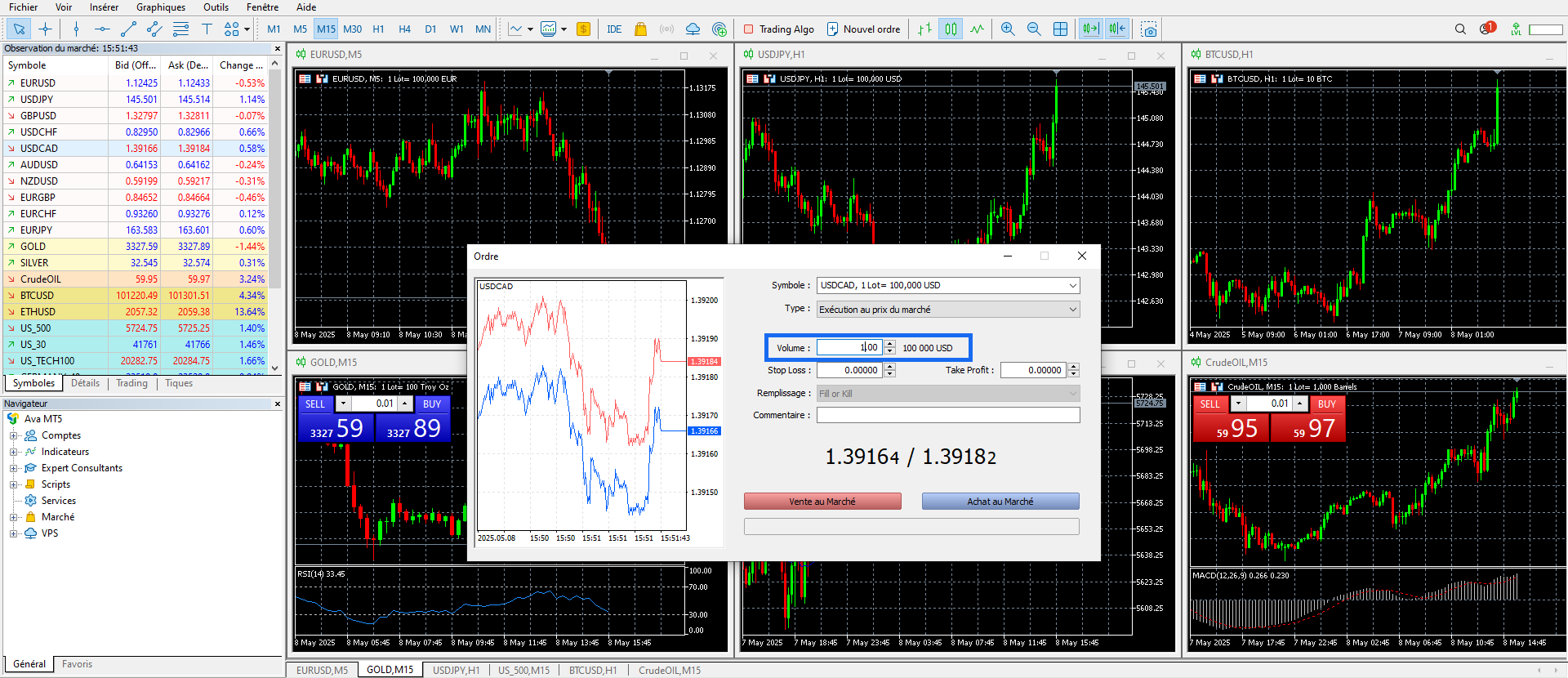Open the search magnifier icon
Viewport: 1568px width, 678px height.
click(1460, 29)
